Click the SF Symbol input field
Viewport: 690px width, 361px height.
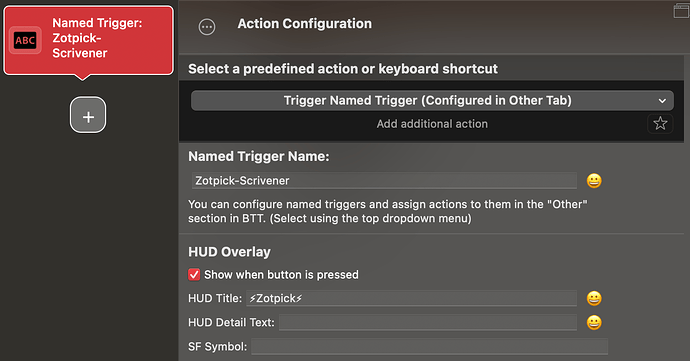(429, 346)
